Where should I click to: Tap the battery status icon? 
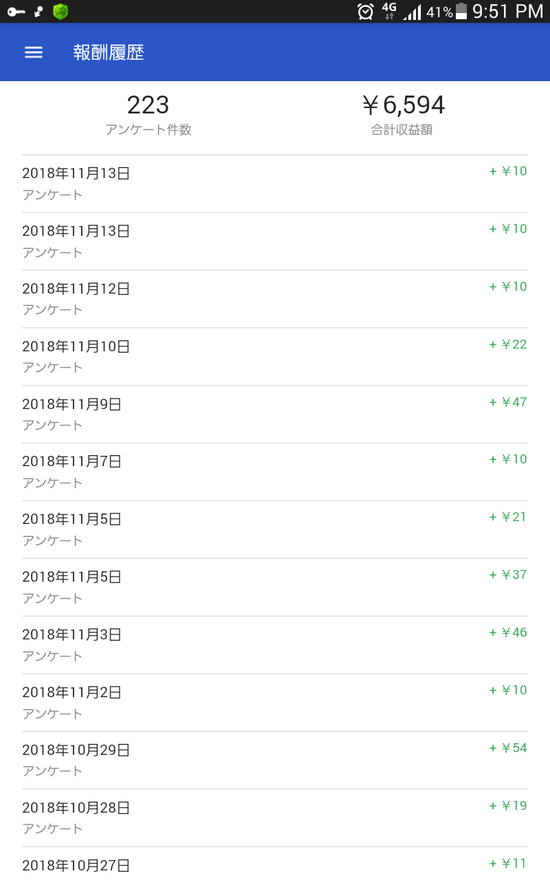pos(461,11)
